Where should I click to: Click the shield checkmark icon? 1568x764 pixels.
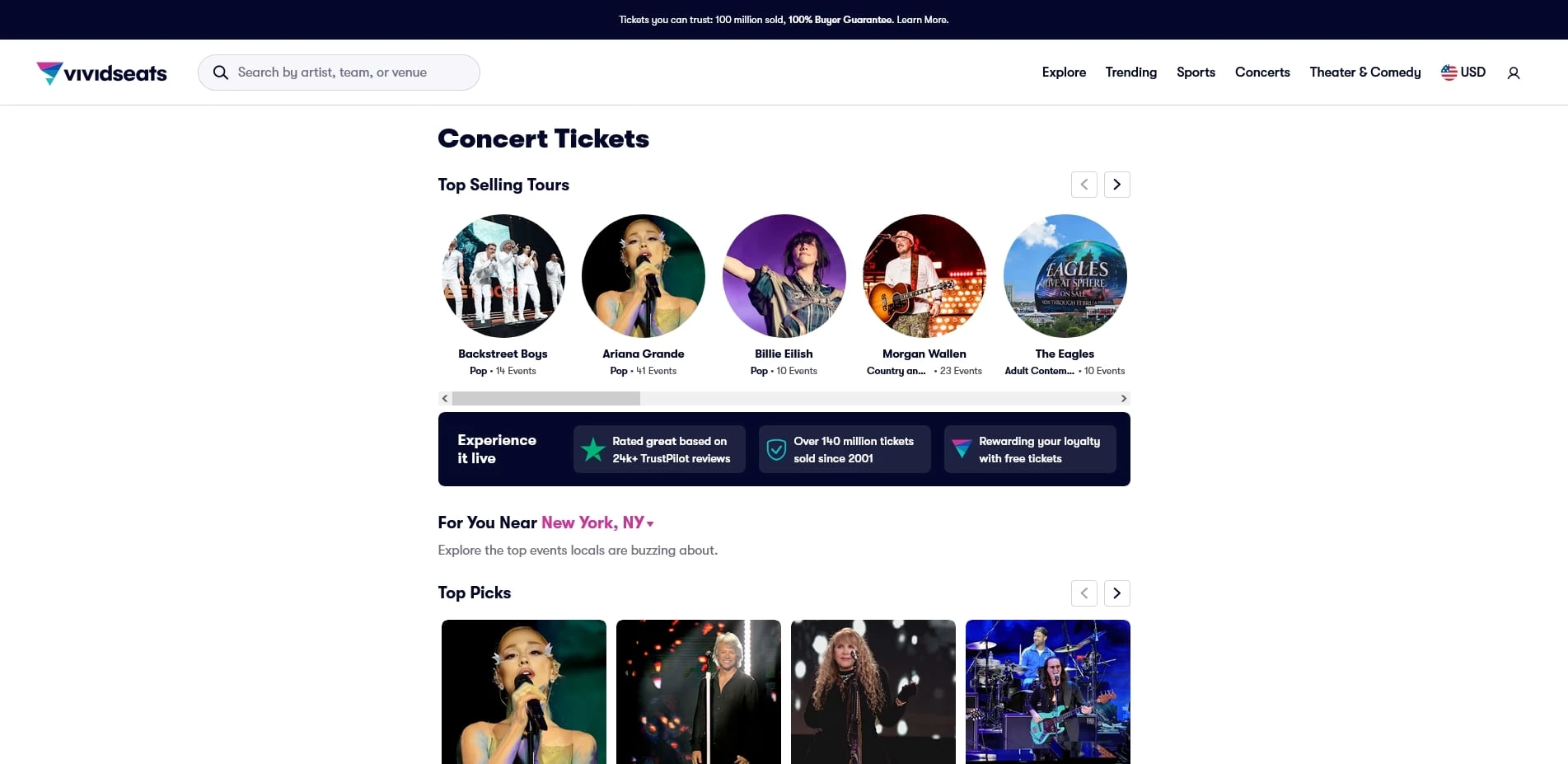pyautogui.click(x=776, y=449)
